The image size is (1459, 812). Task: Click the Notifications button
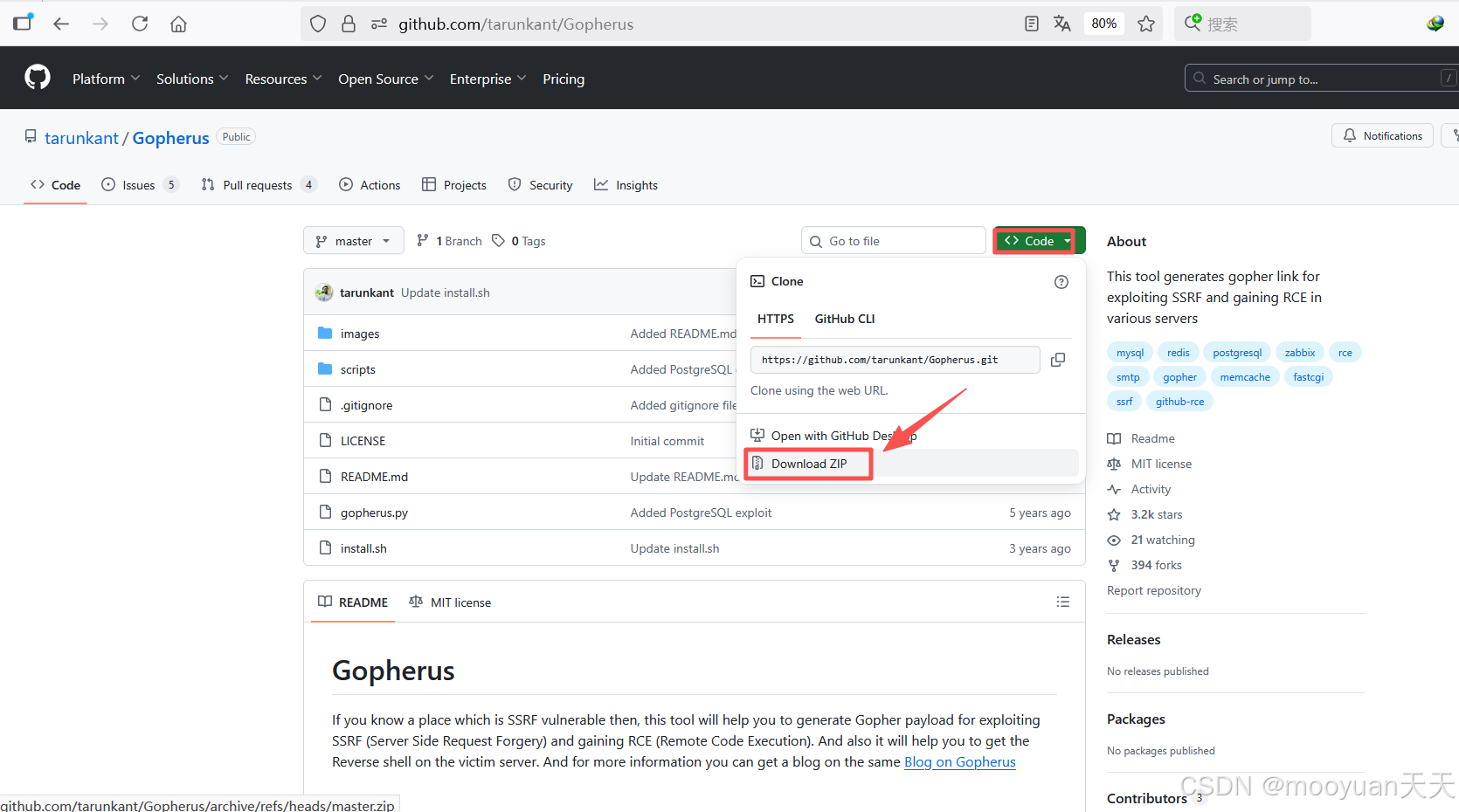(x=1382, y=135)
